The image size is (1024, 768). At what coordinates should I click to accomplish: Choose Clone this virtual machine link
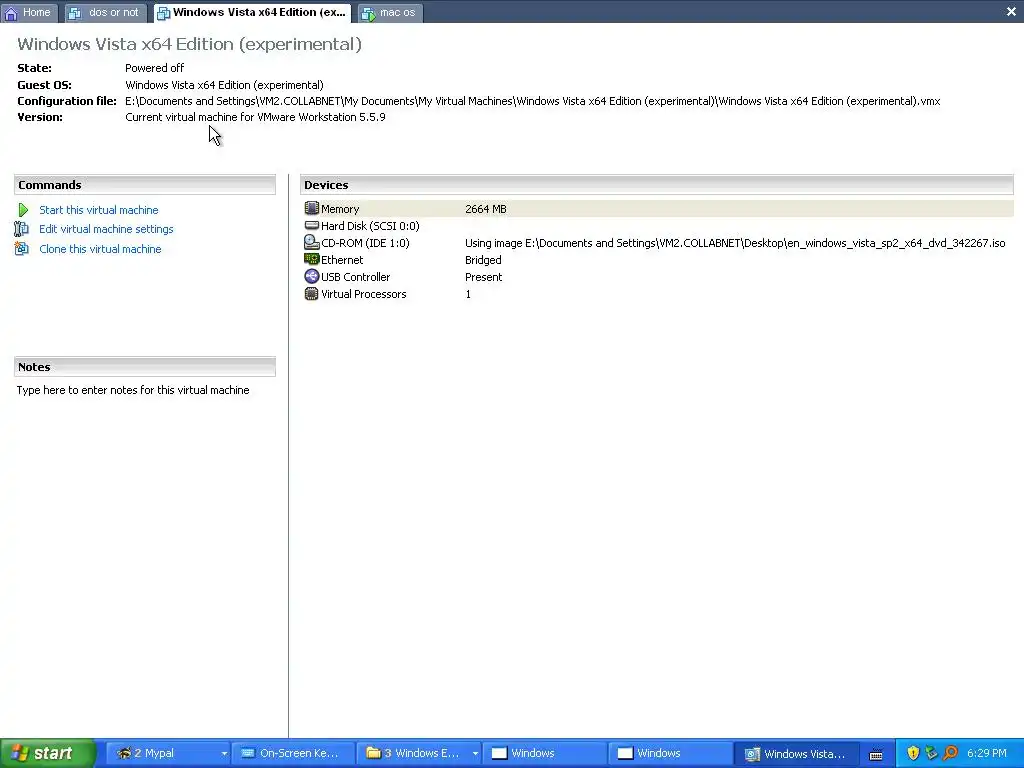click(x=100, y=249)
